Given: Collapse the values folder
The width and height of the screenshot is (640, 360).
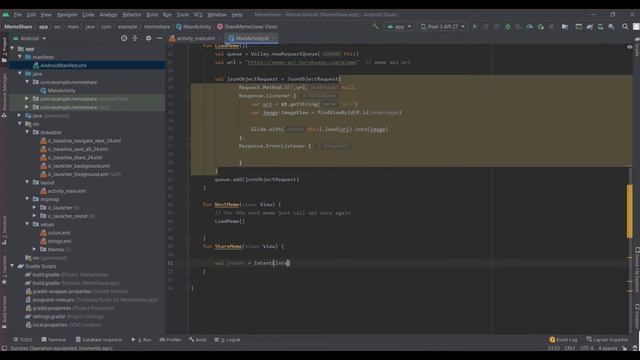Looking at the screenshot, I should [x=27, y=224].
